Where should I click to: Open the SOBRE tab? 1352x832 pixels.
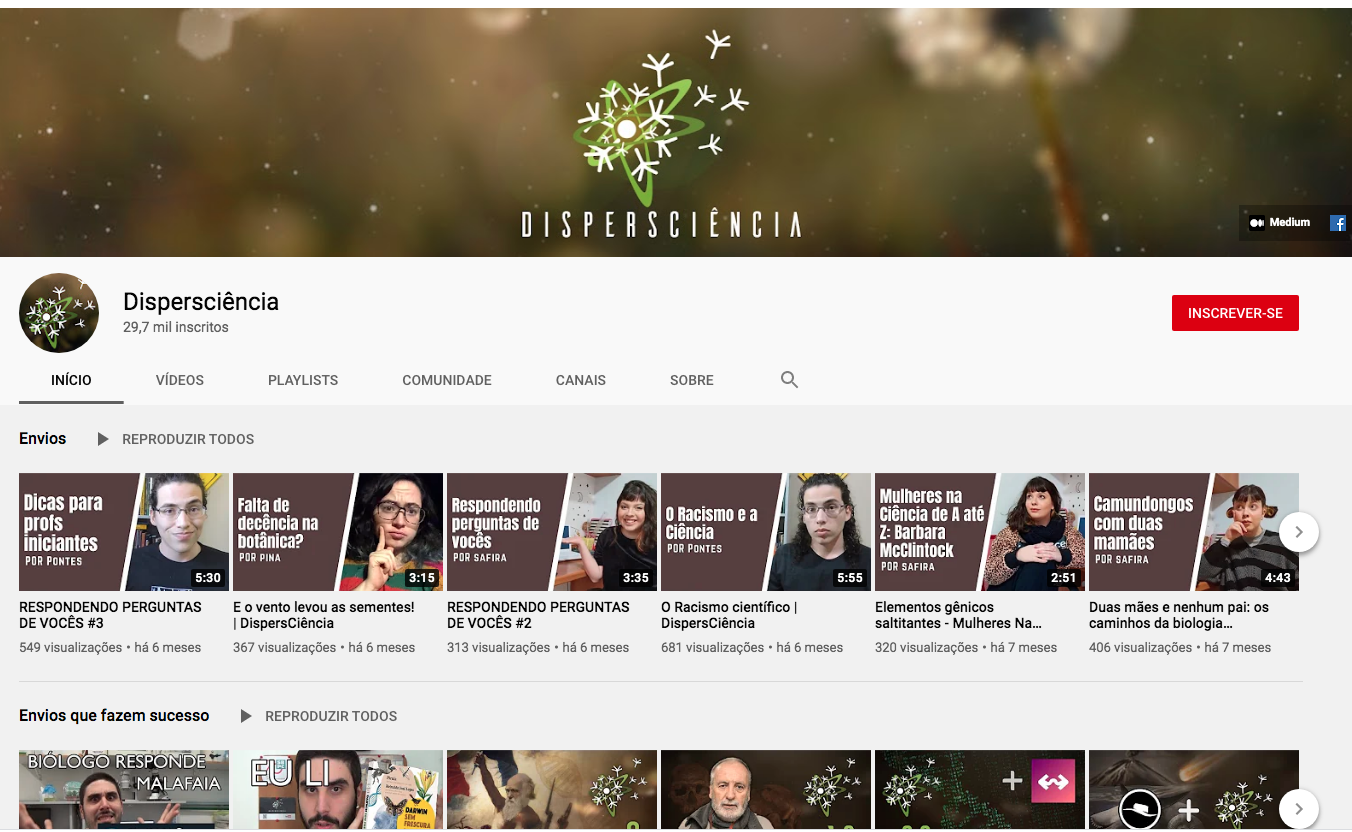click(x=692, y=380)
